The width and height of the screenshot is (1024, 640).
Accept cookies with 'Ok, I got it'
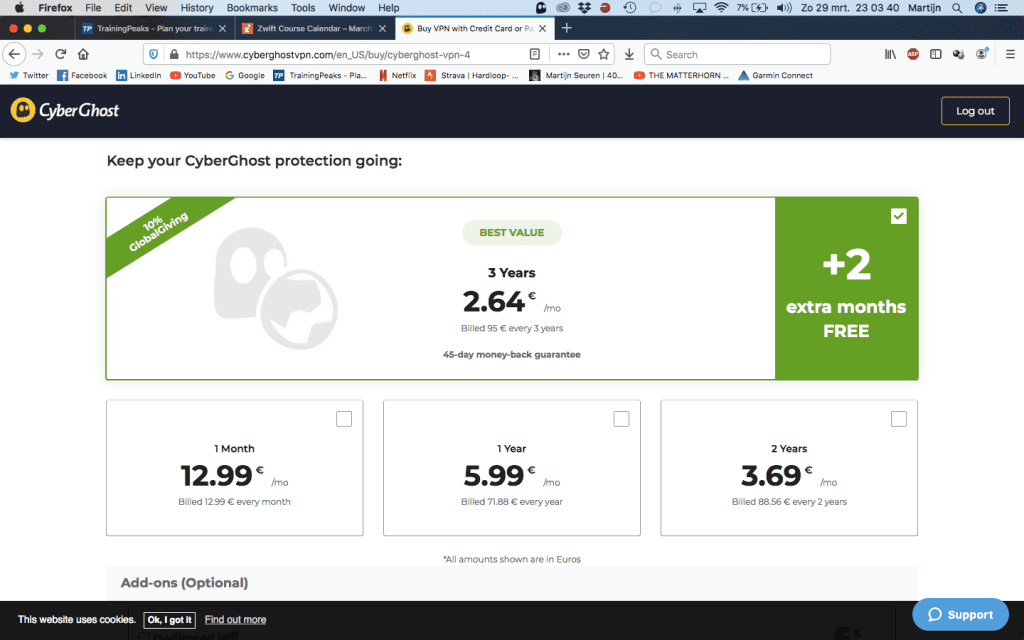click(170, 620)
